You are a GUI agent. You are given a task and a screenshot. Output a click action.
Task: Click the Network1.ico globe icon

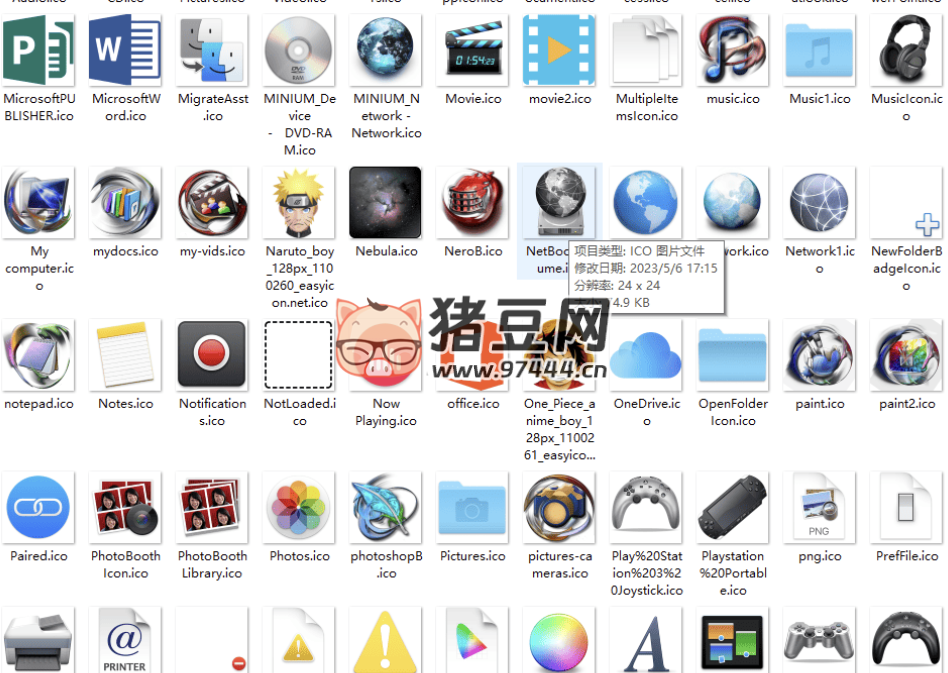[819, 202]
